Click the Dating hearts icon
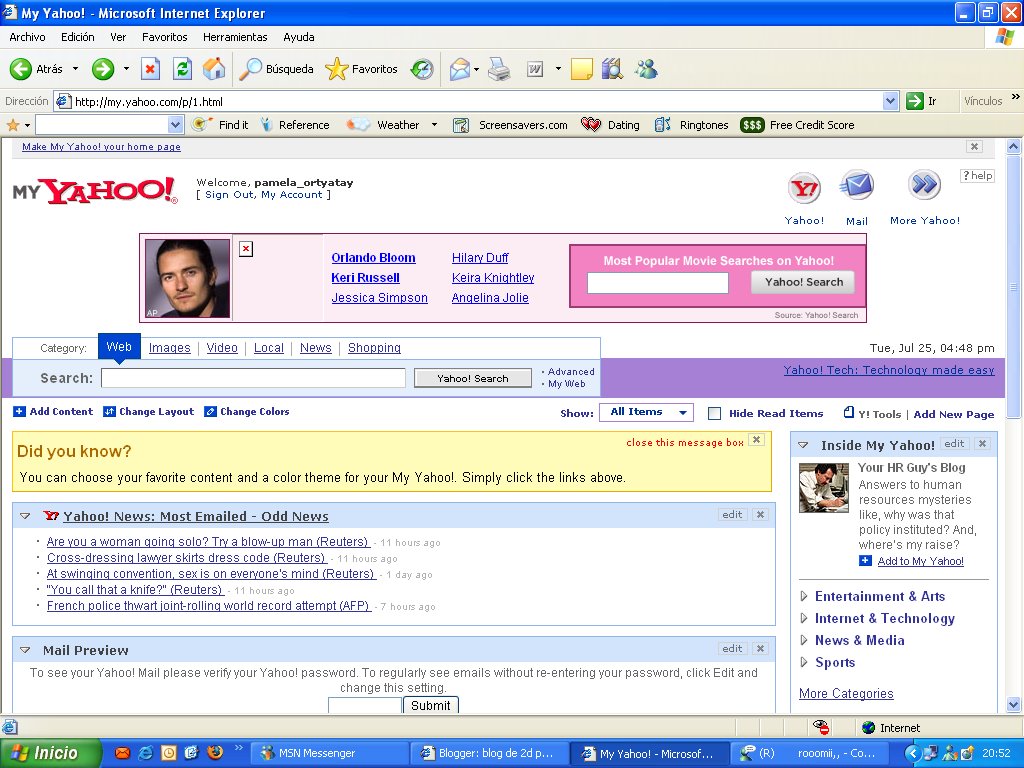 [x=591, y=125]
